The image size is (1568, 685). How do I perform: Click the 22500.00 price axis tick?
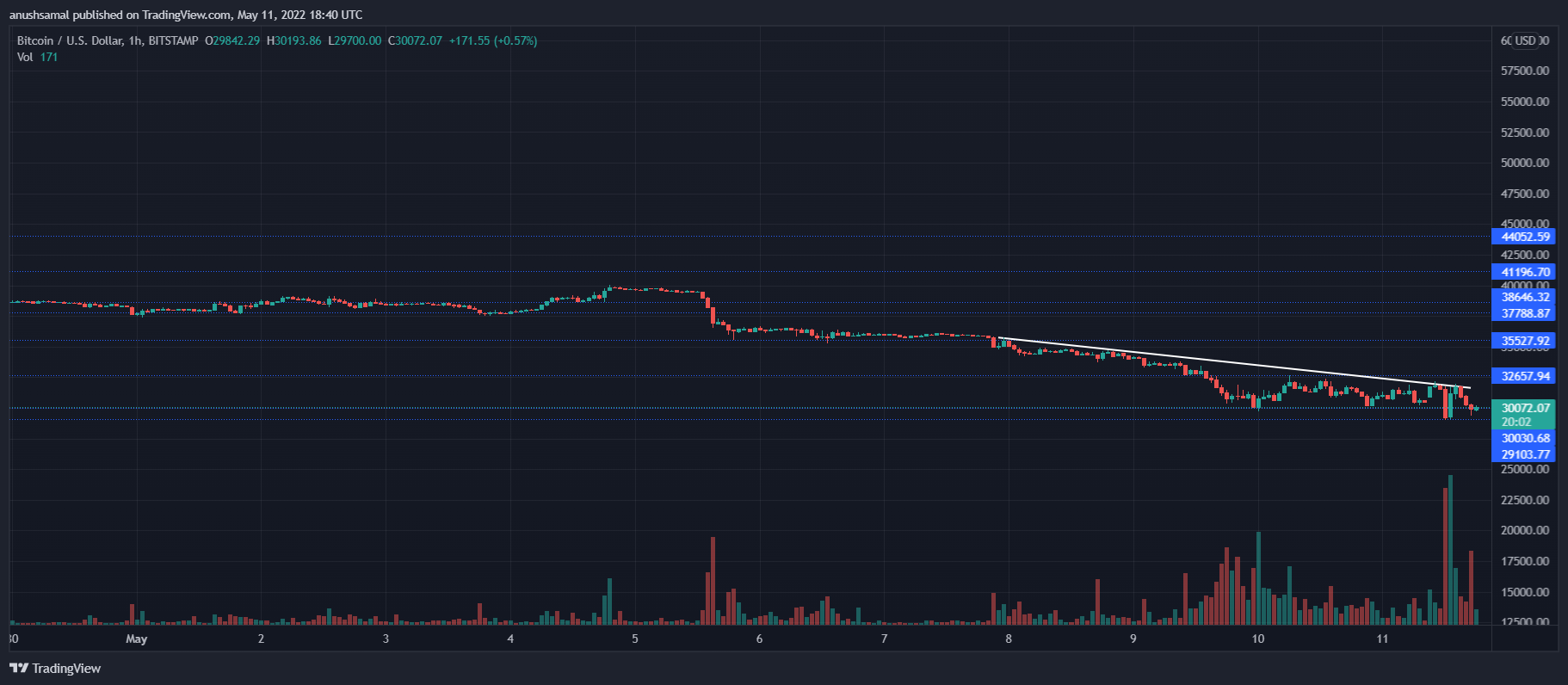pos(1525,500)
